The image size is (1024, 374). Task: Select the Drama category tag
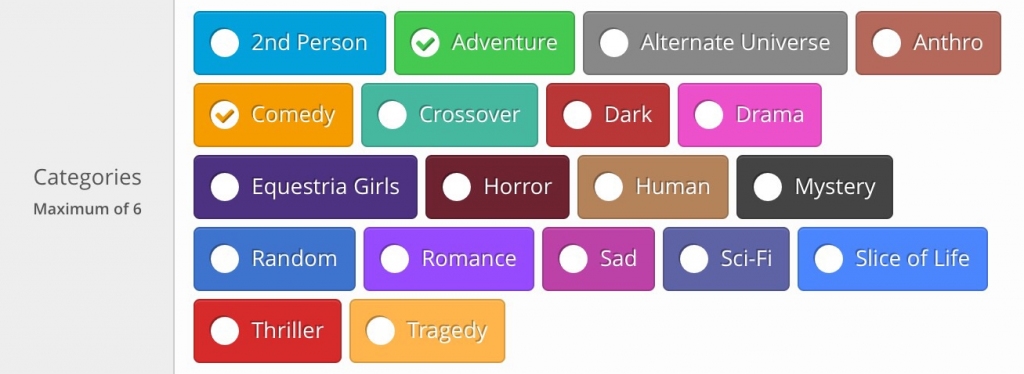click(750, 115)
